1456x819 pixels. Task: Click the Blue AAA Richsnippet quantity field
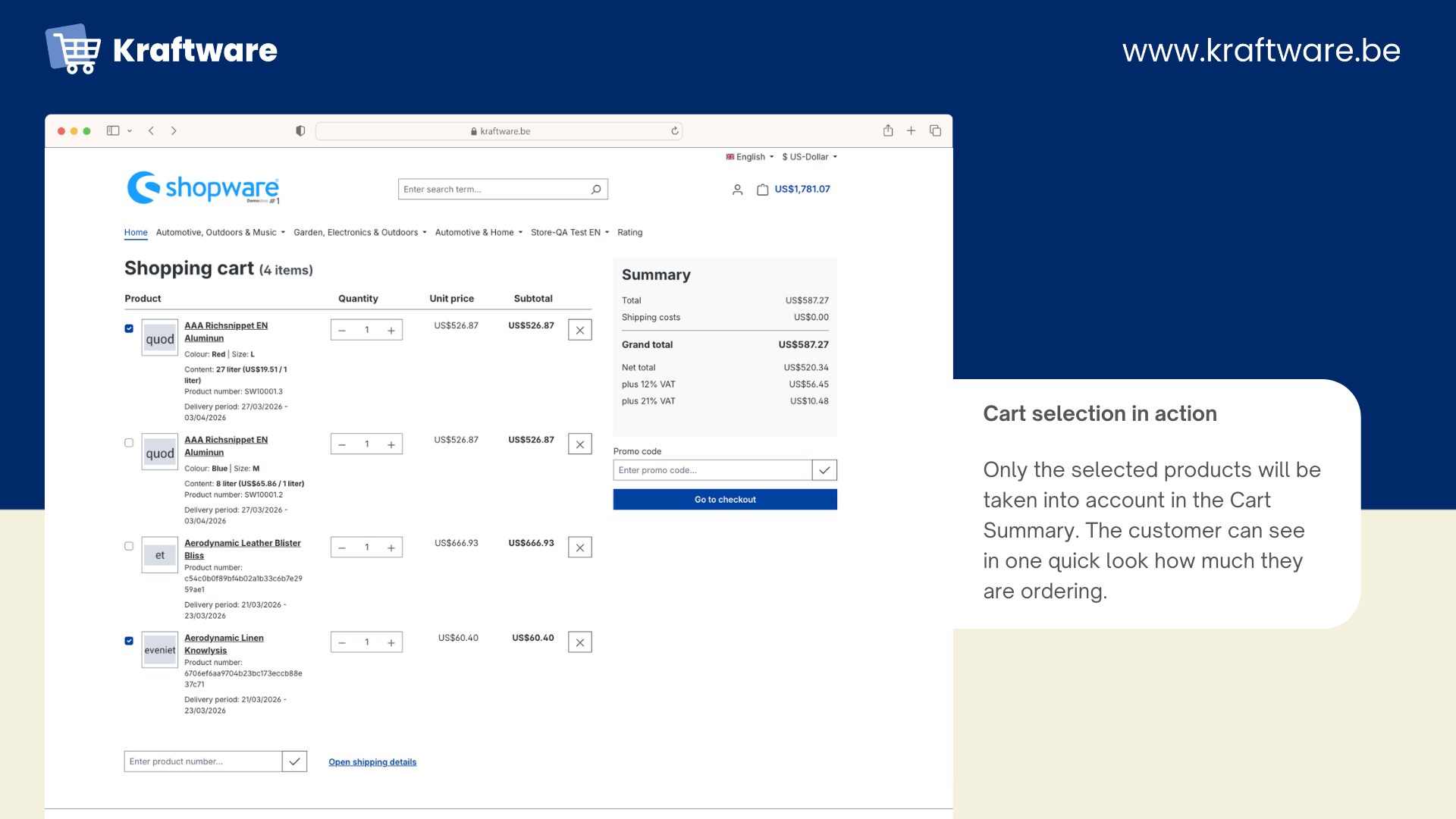(x=367, y=444)
